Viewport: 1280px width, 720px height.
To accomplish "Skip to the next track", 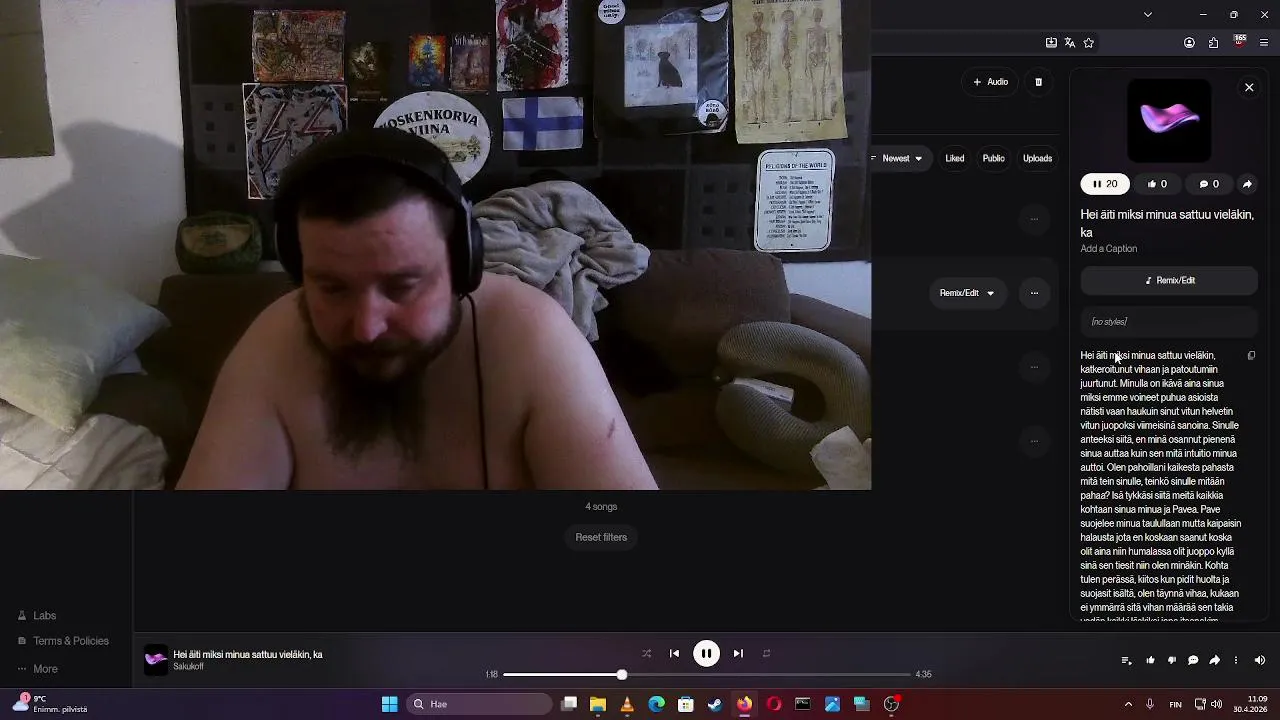I will (x=738, y=654).
